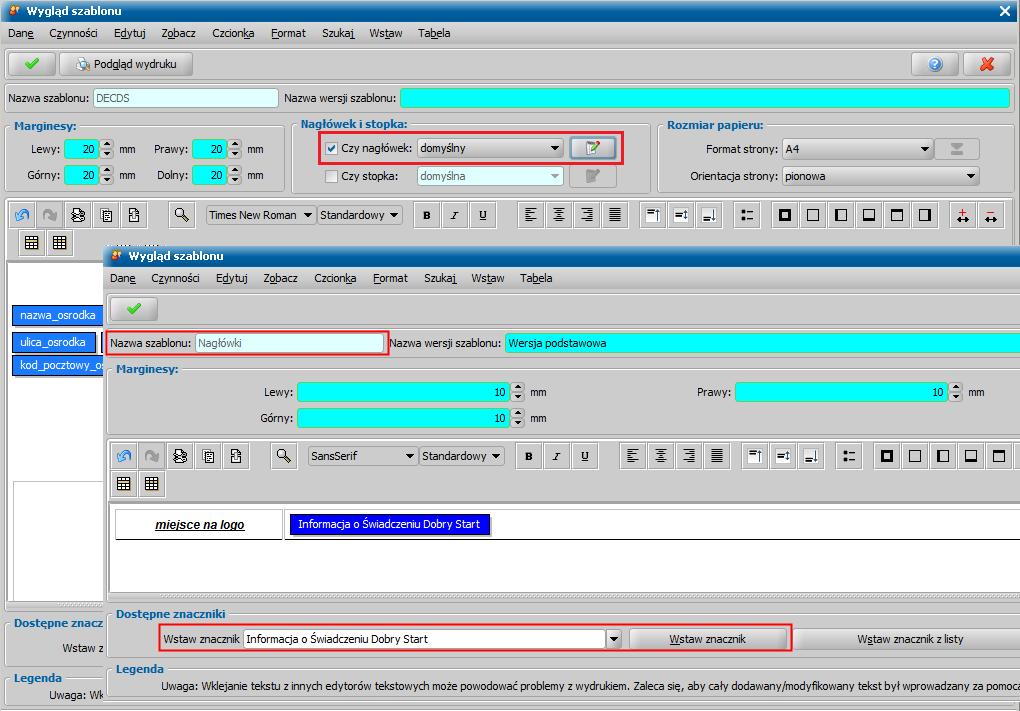
Task: Toggle bold in rear window toolbar
Action: [427, 215]
